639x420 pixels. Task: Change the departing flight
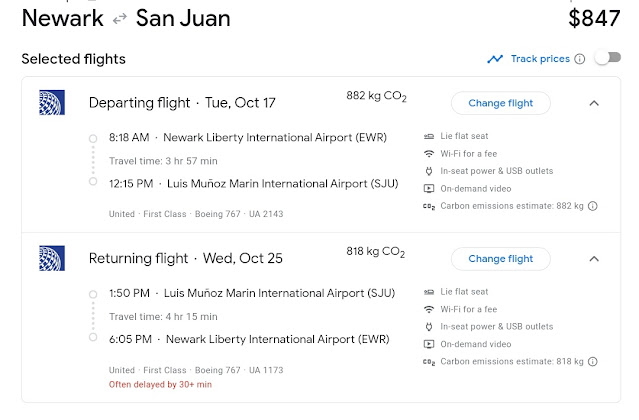(500, 103)
